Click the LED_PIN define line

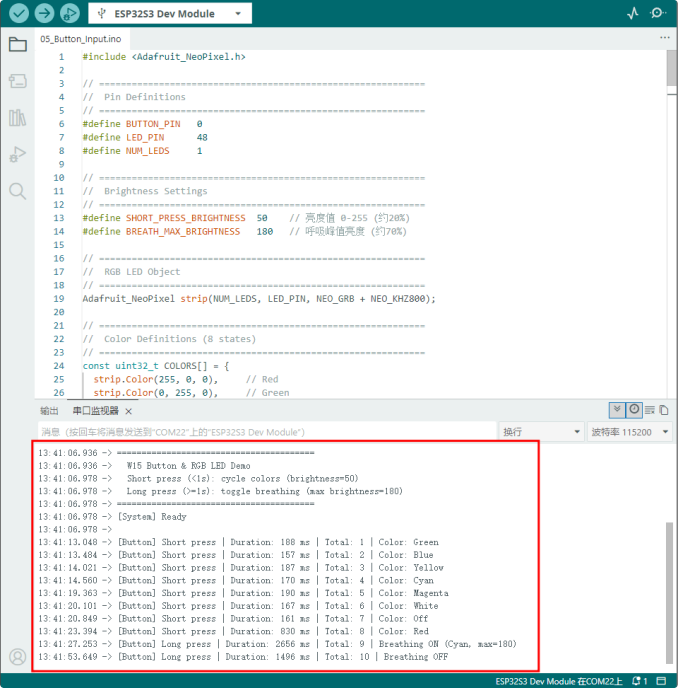(145, 137)
